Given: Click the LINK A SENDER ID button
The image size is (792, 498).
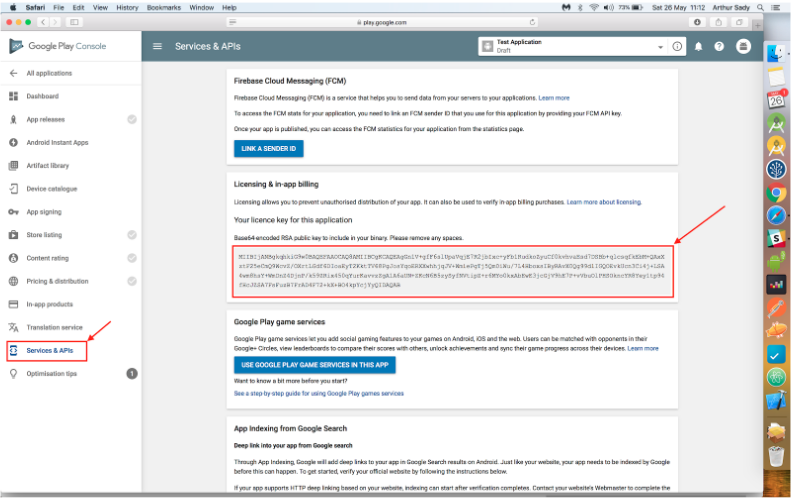Looking at the screenshot, I should (x=269, y=148).
